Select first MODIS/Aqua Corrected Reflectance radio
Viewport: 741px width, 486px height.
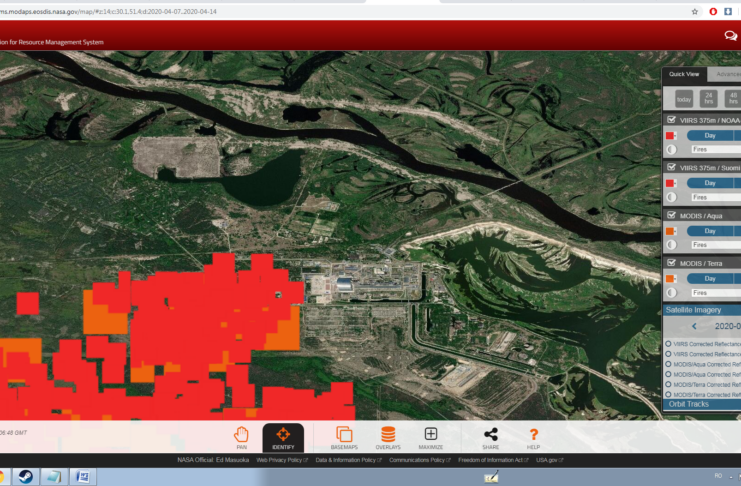coord(668,364)
